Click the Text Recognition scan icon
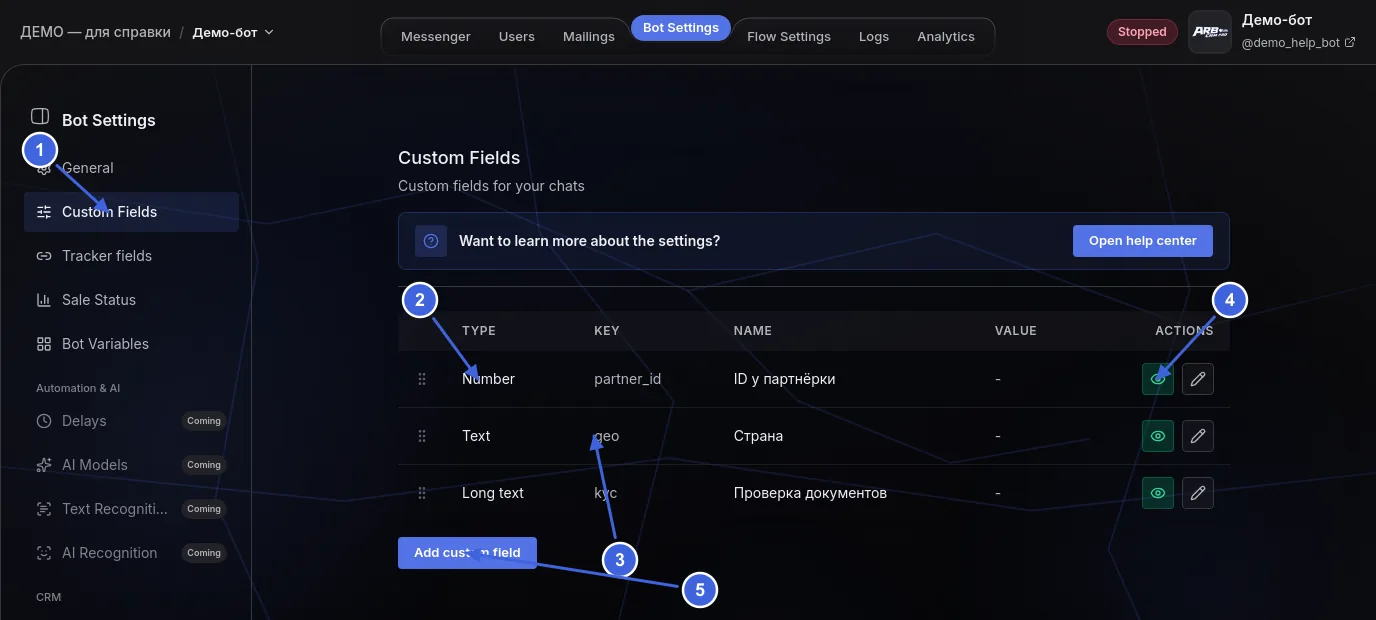 pos(44,509)
